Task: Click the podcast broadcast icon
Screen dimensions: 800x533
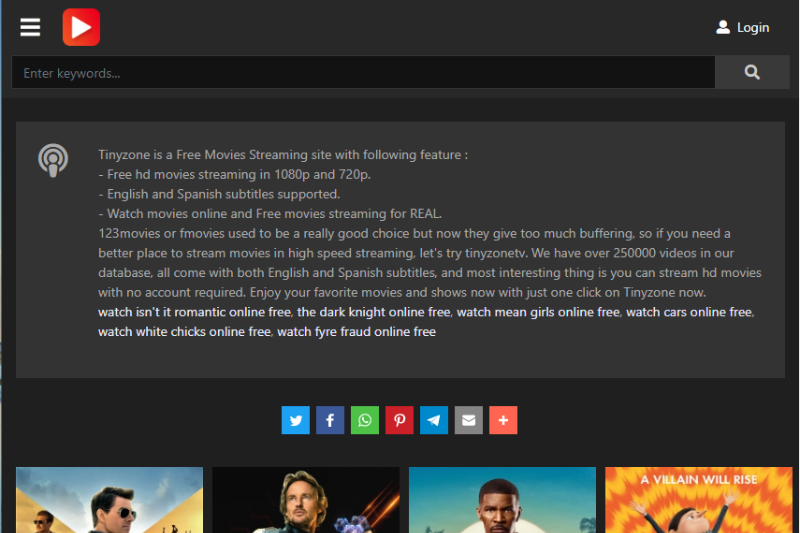Action: click(53, 161)
